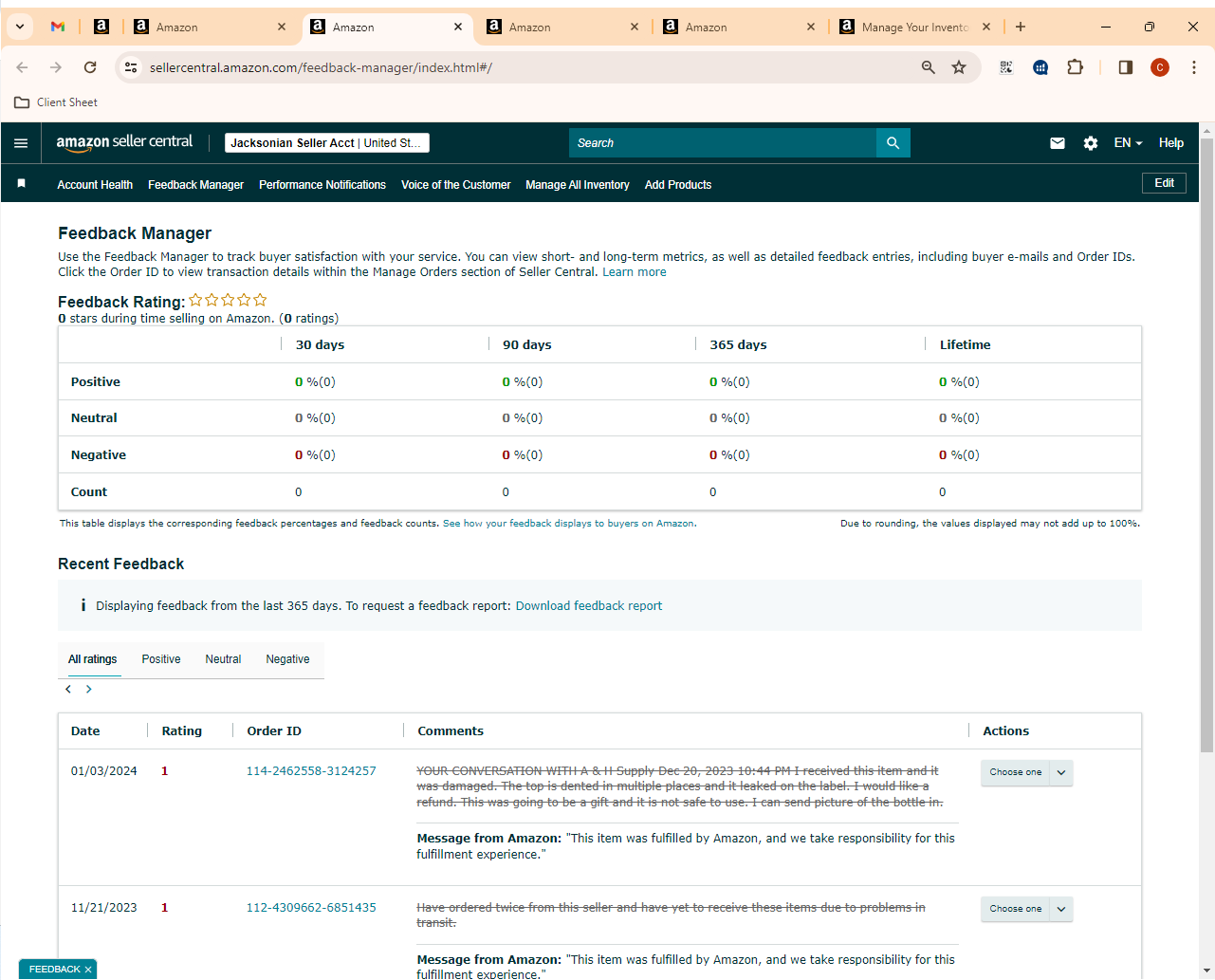Viewport: 1215px width, 980px height.
Task: Go to Account Health
Action: pos(95,185)
